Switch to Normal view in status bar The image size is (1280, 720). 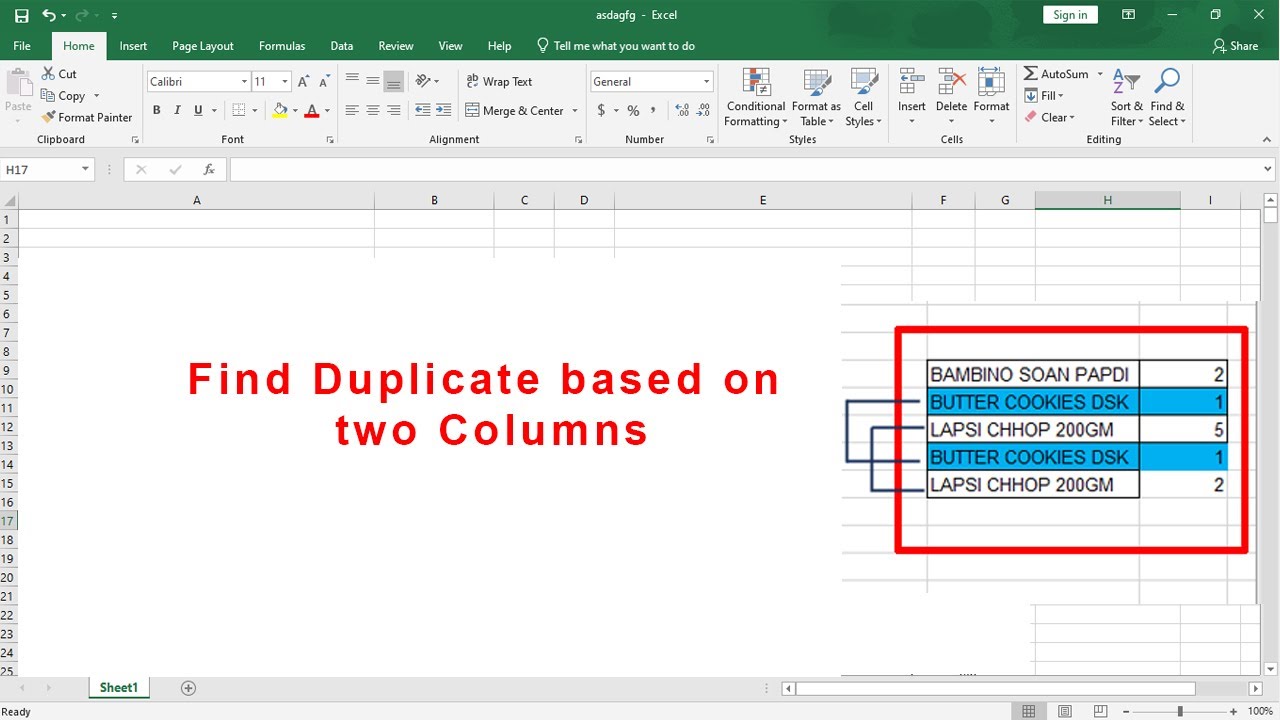[1028, 711]
